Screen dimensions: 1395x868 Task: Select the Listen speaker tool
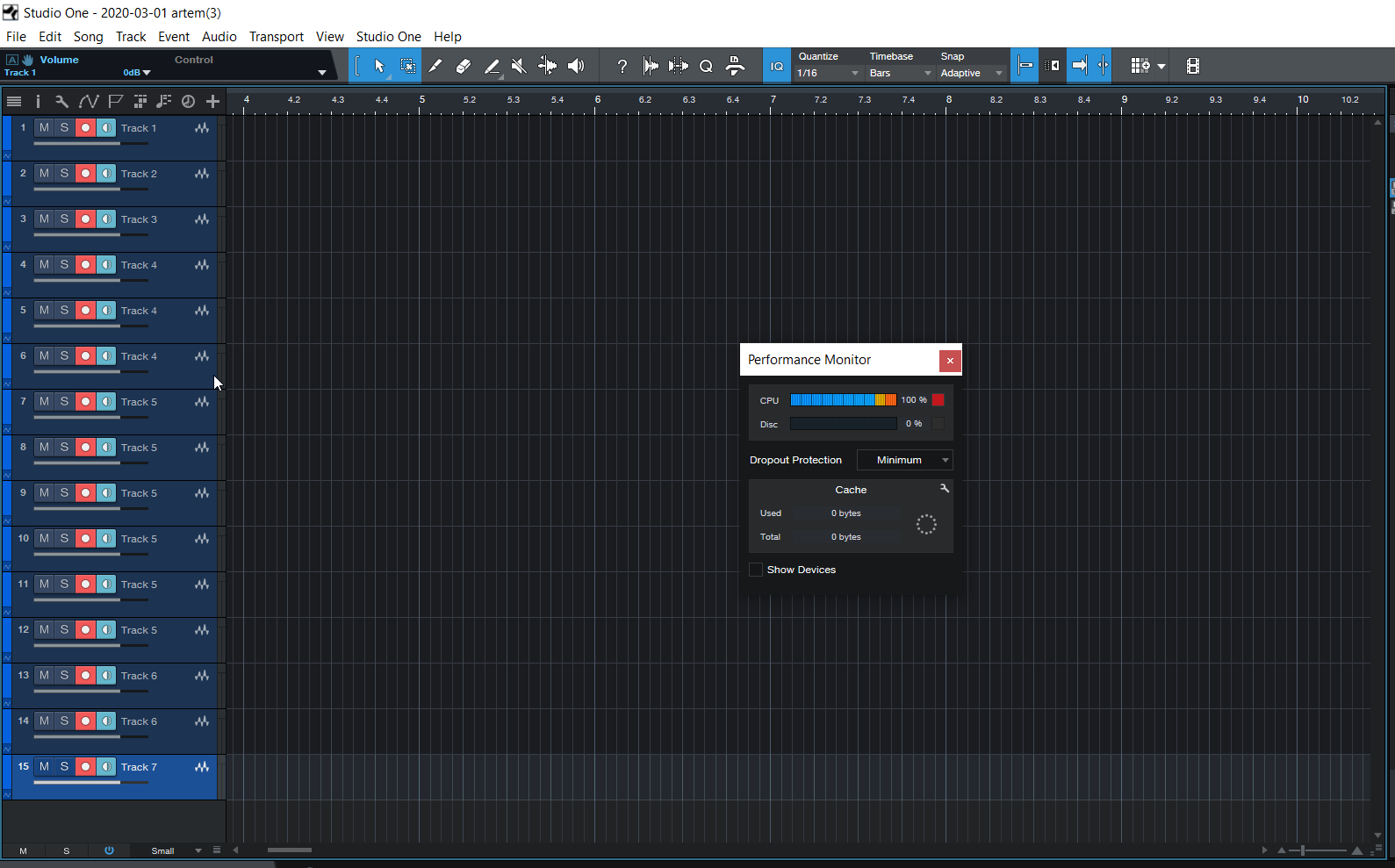576,66
